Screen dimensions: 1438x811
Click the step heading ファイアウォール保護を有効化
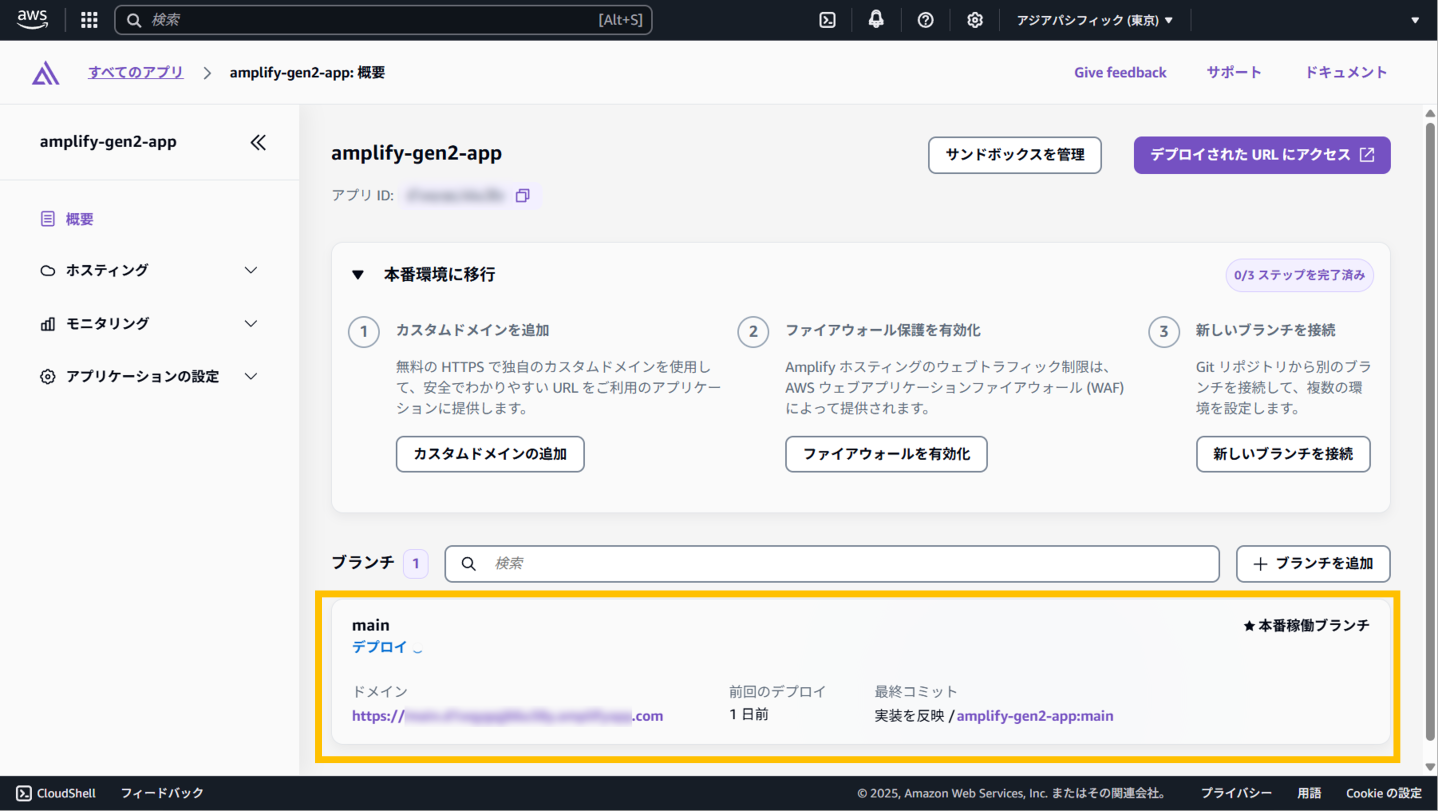[883, 330]
